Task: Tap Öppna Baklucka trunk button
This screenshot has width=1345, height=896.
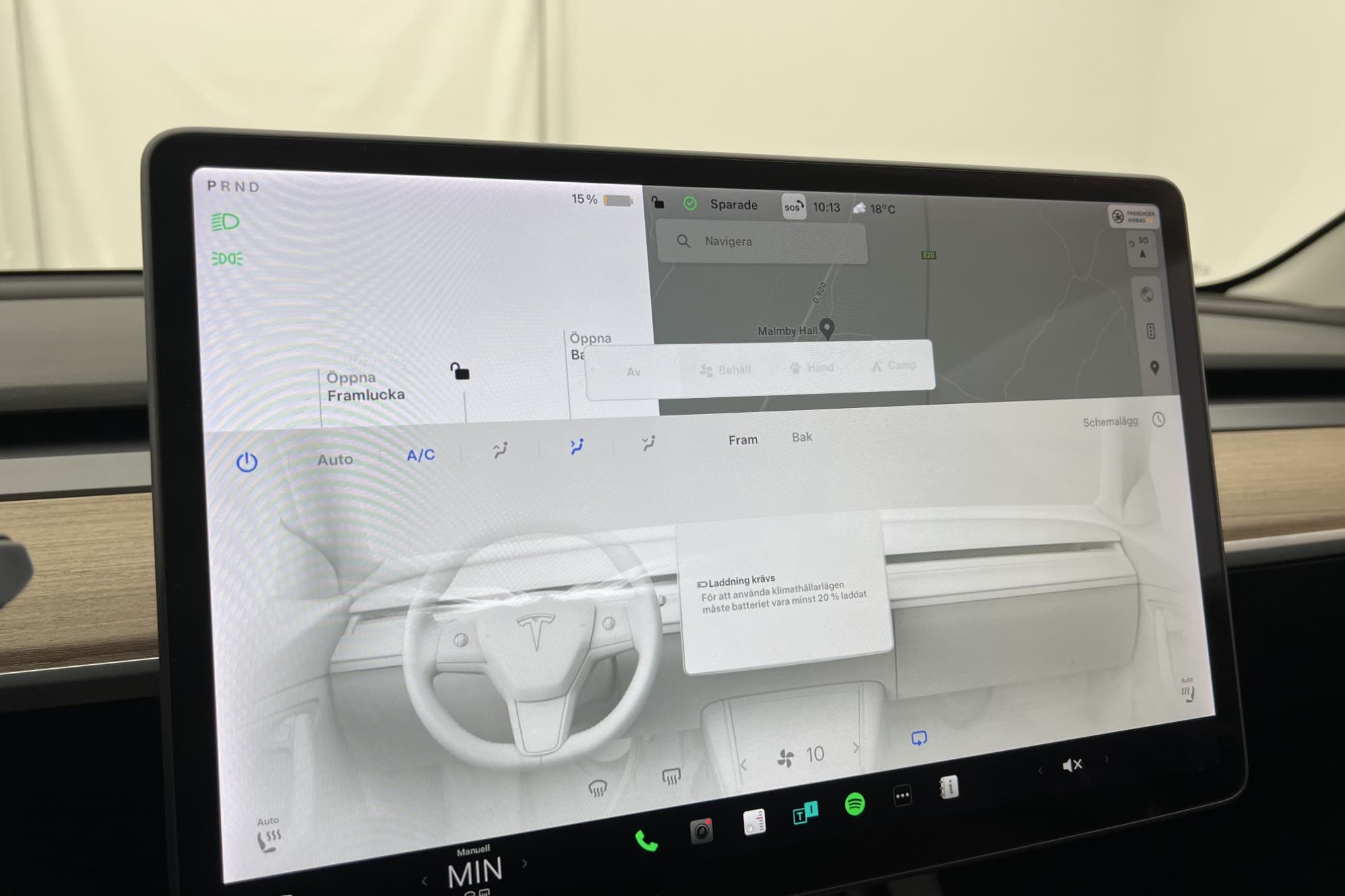Action: click(x=590, y=345)
